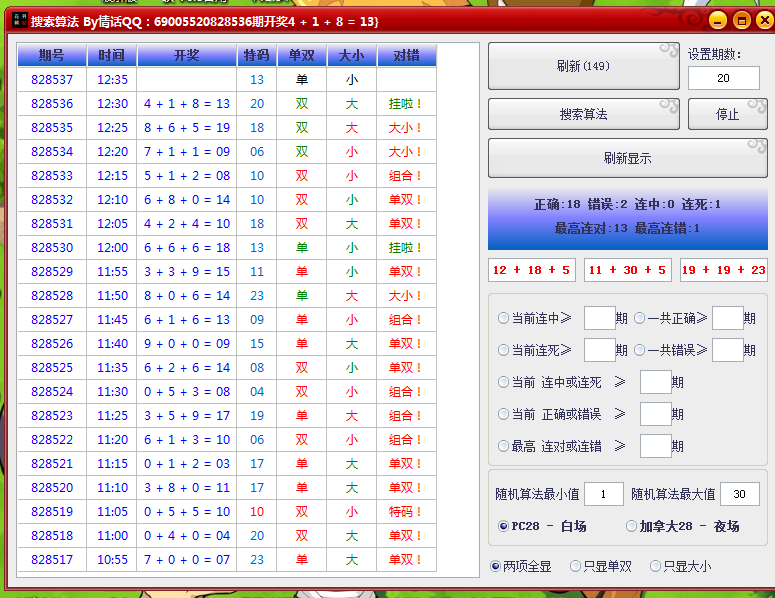
Task: Close the window with the red X
Action: point(764,20)
